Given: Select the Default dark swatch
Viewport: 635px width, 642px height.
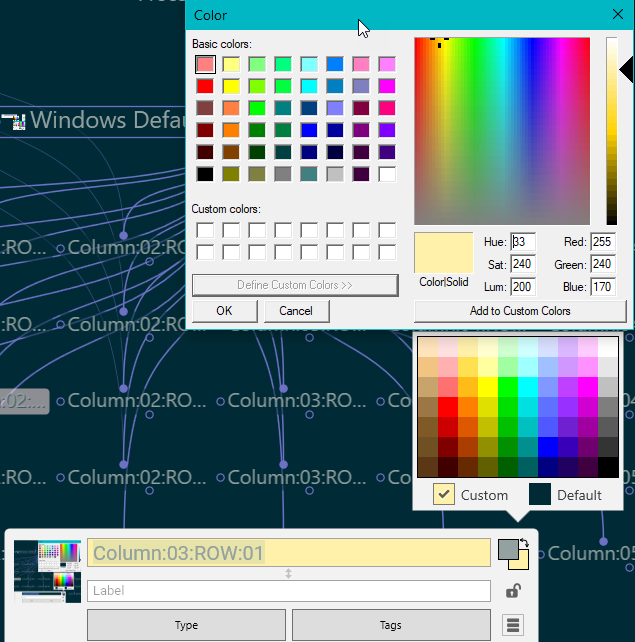Looking at the screenshot, I should 540,494.
